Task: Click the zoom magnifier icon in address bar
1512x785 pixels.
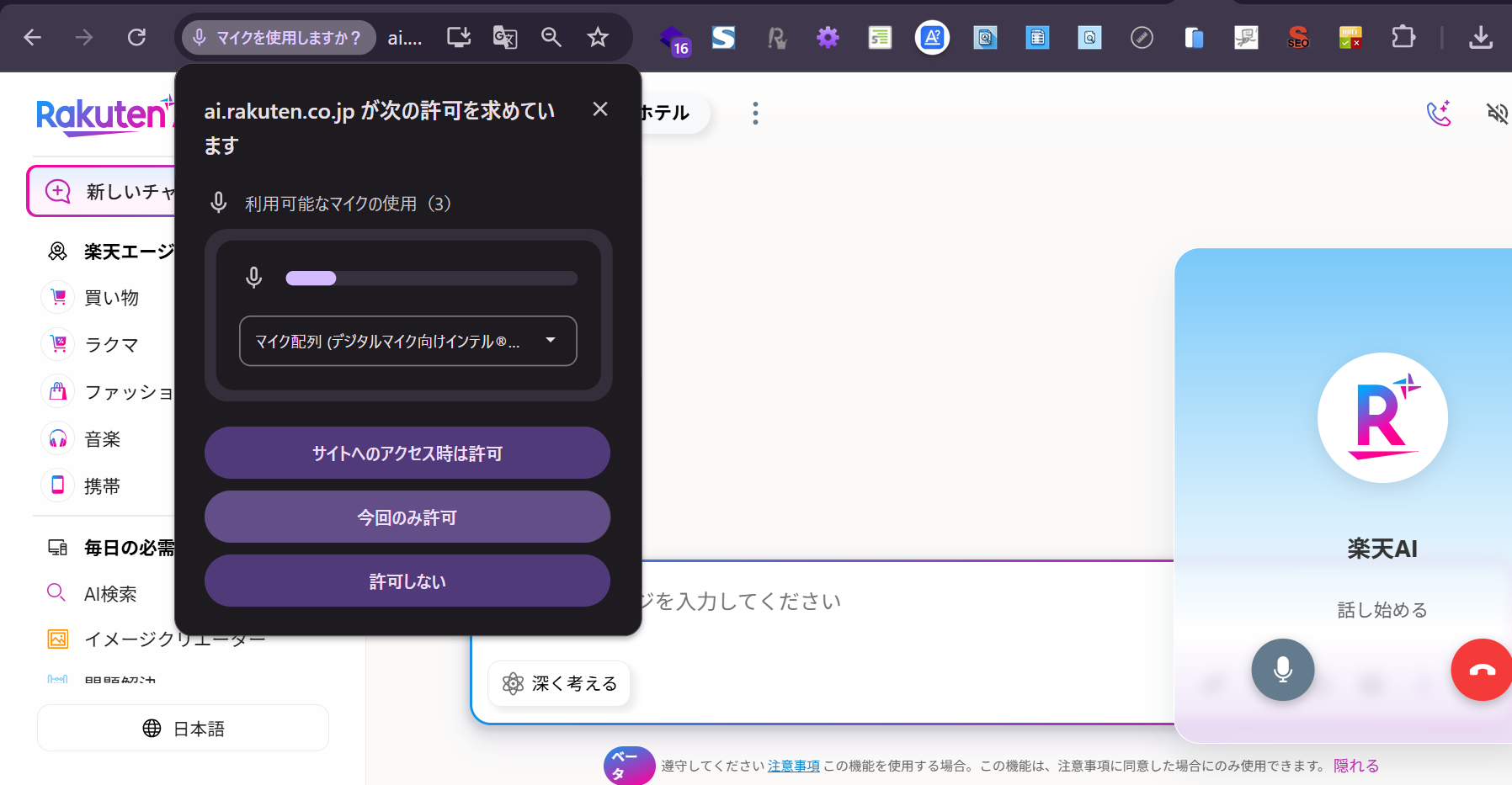Action: tap(551, 37)
